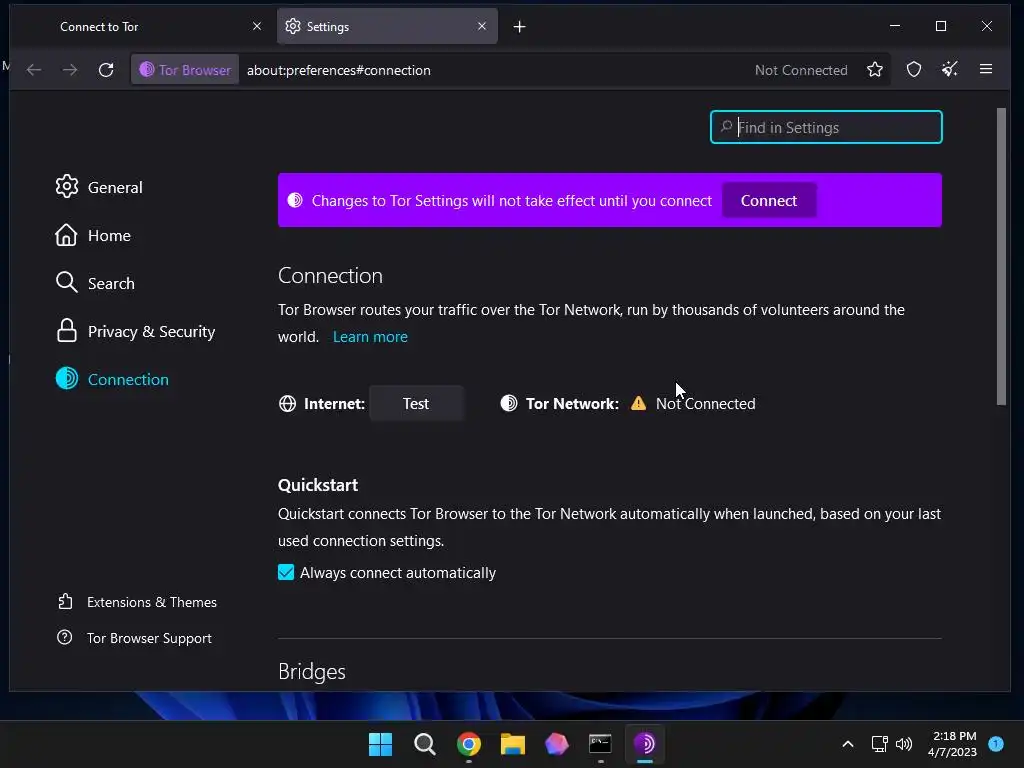Open the notification count badge
This screenshot has width=1024, height=768.
pos(996,743)
